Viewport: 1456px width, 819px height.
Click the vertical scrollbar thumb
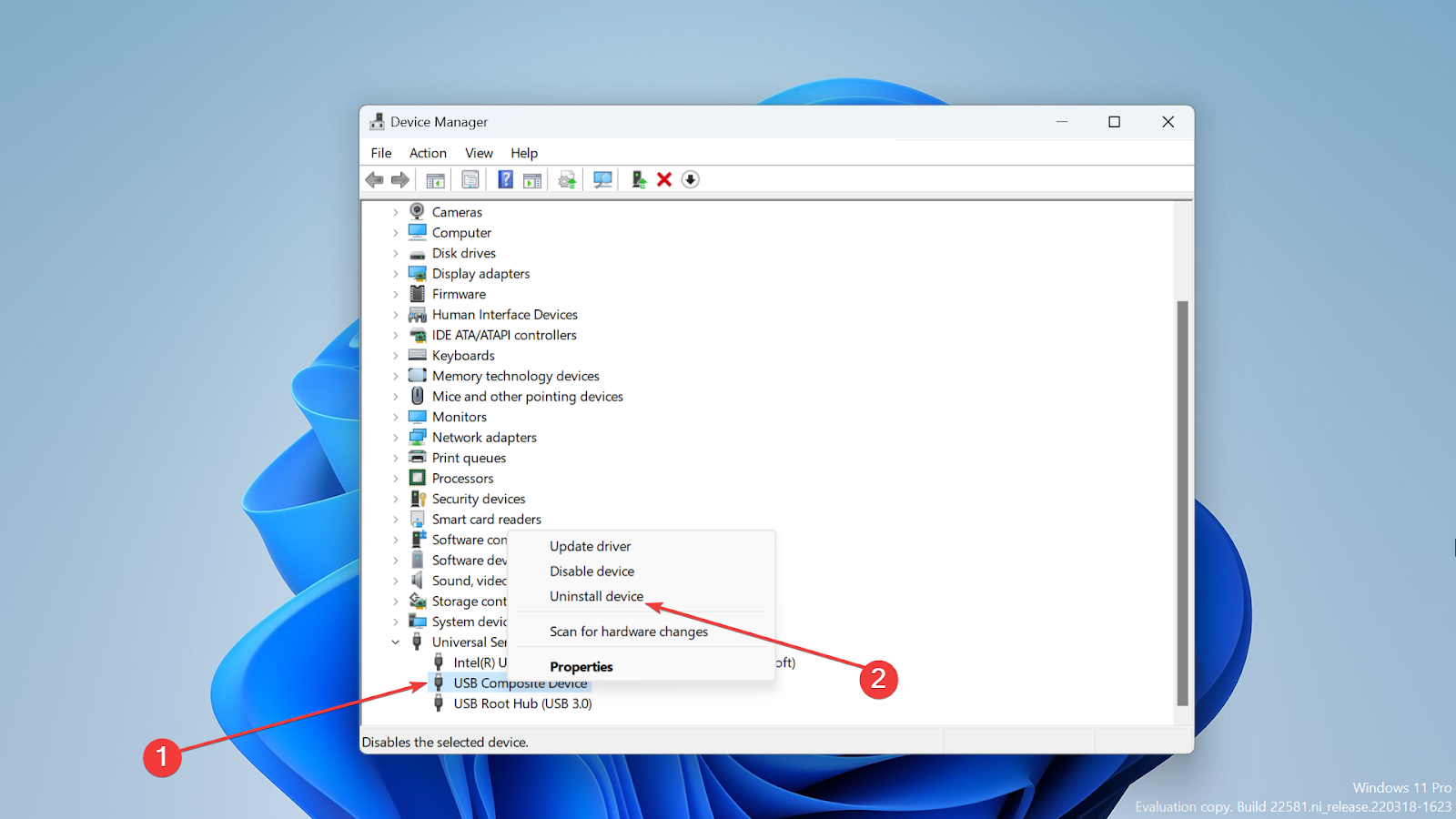tap(1182, 503)
